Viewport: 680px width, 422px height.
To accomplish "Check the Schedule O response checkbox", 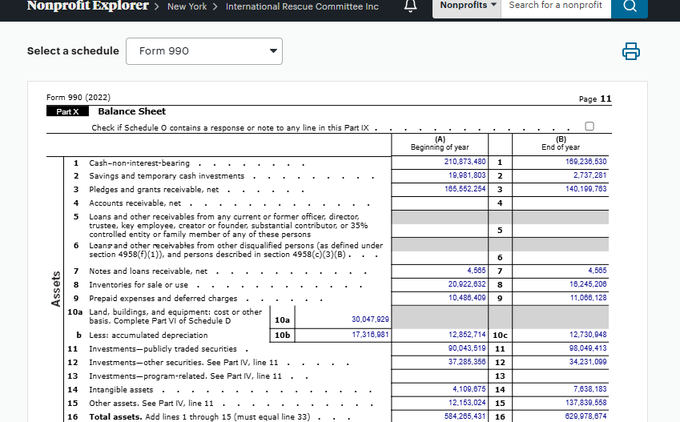I will click(589, 126).
